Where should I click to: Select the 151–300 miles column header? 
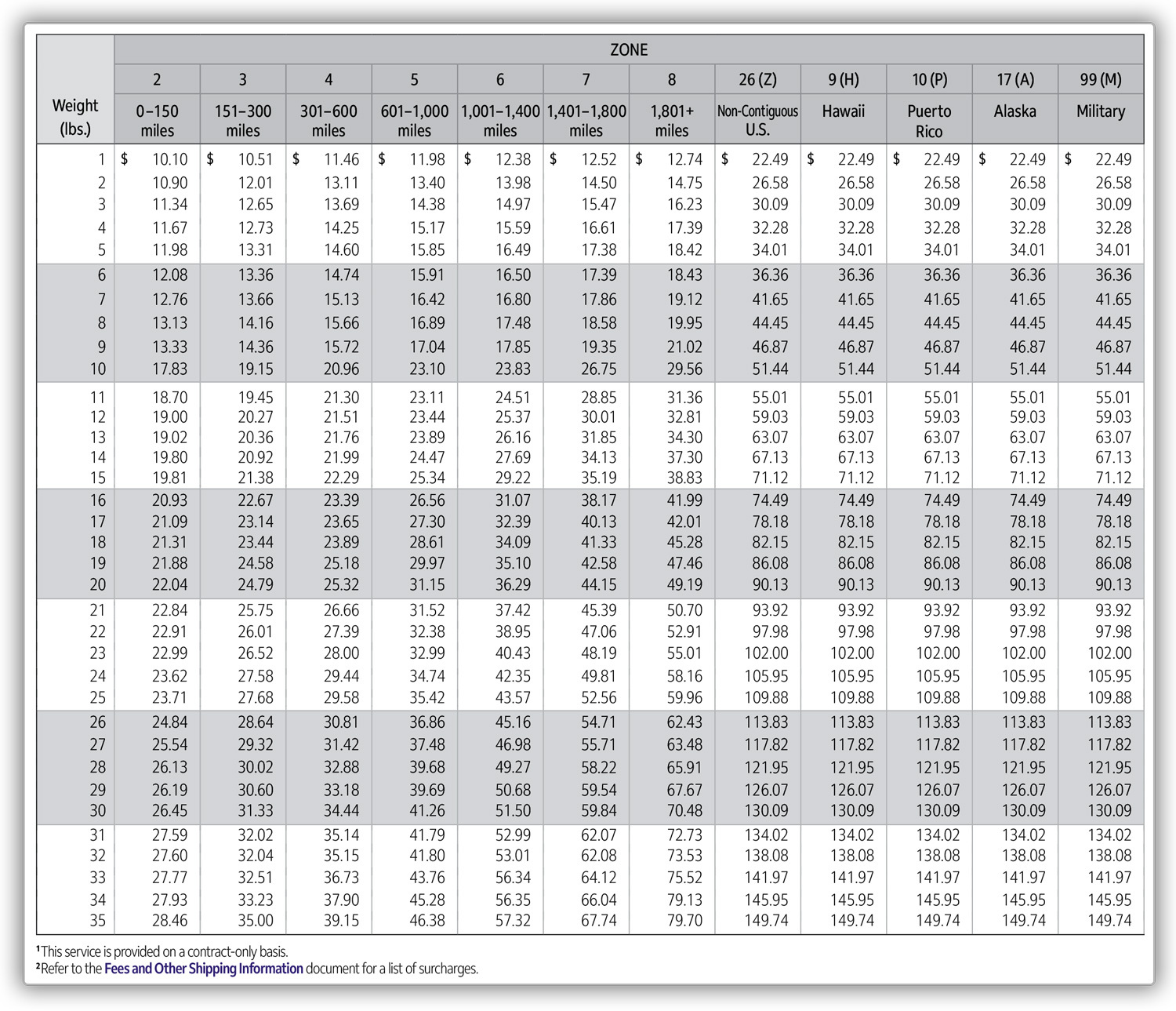pos(242,120)
